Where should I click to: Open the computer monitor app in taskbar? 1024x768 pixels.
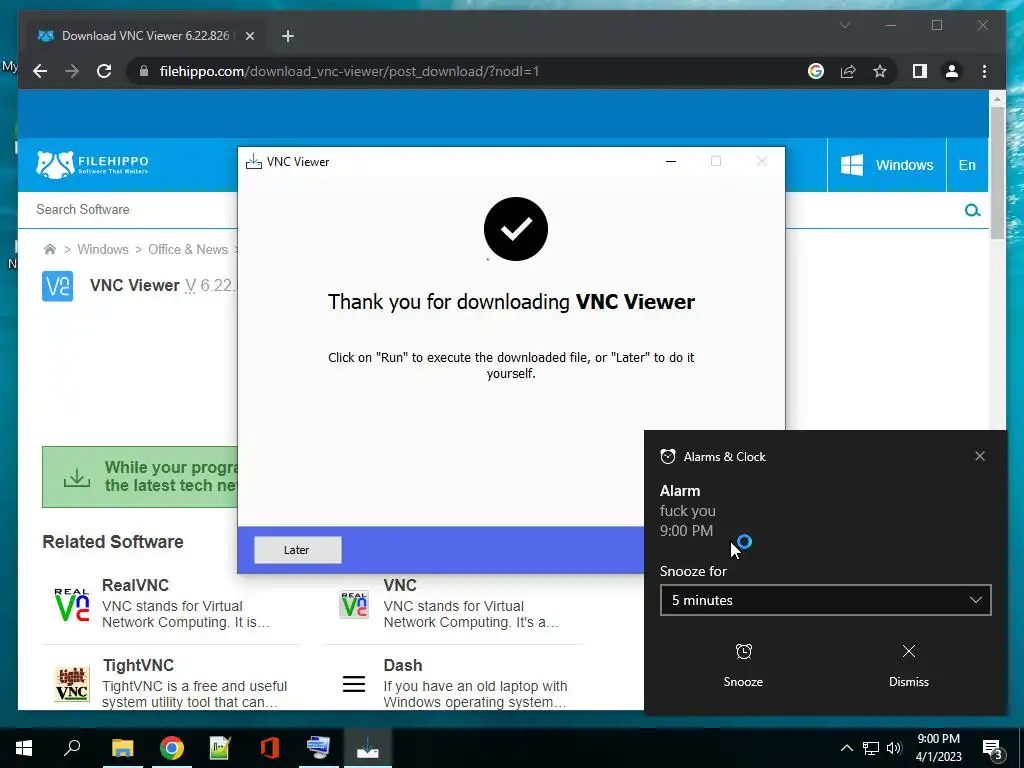tap(319, 748)
